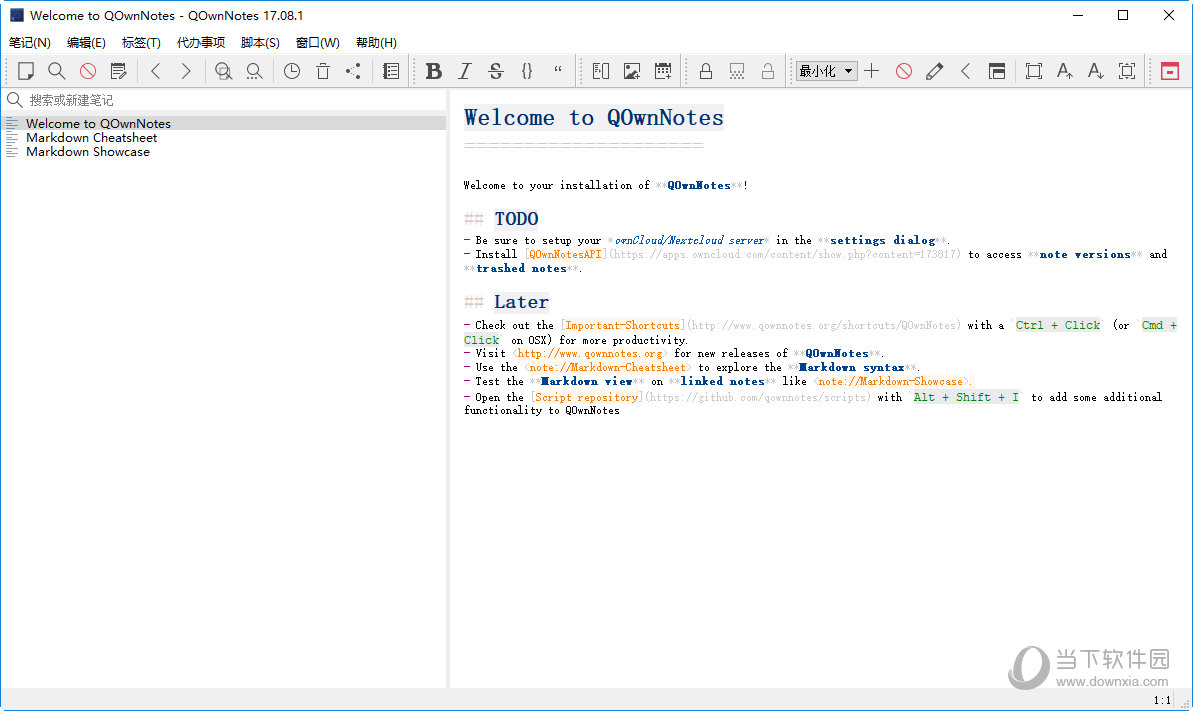
Task: Click the TODO heading in the editor
Action: pyautogui.click(x=517, y=219)
